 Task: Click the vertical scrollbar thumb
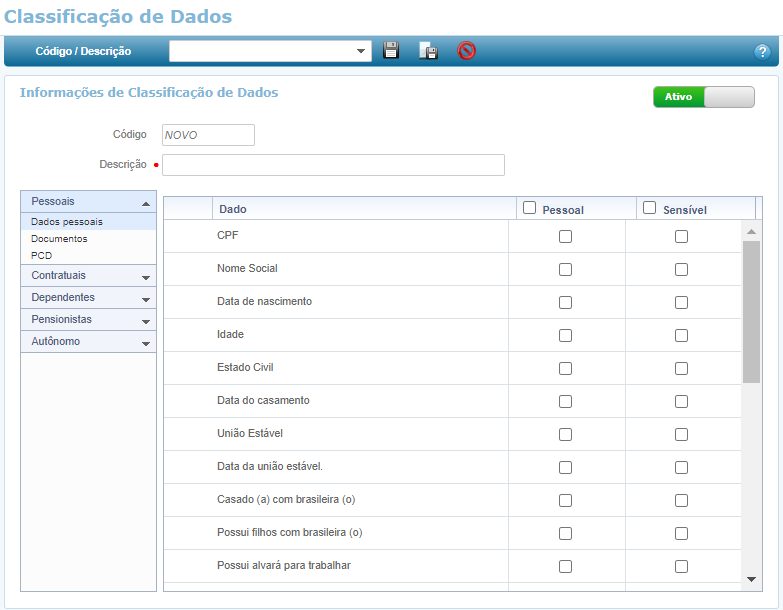tap(751, 310)
